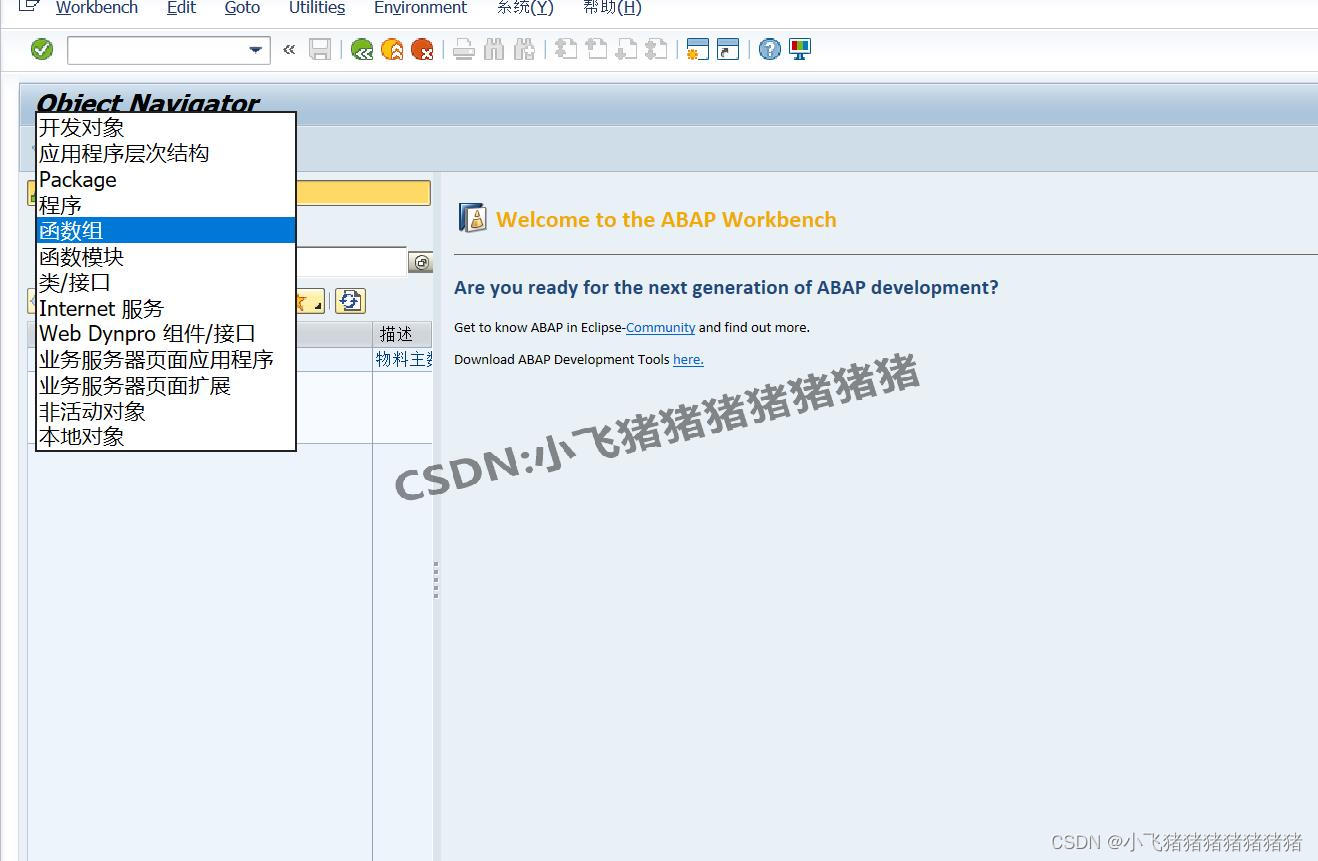Click the orange Exit icon
Image resolution: width=1318 pixels, height=861 pixels.
[x=392, y=49]
